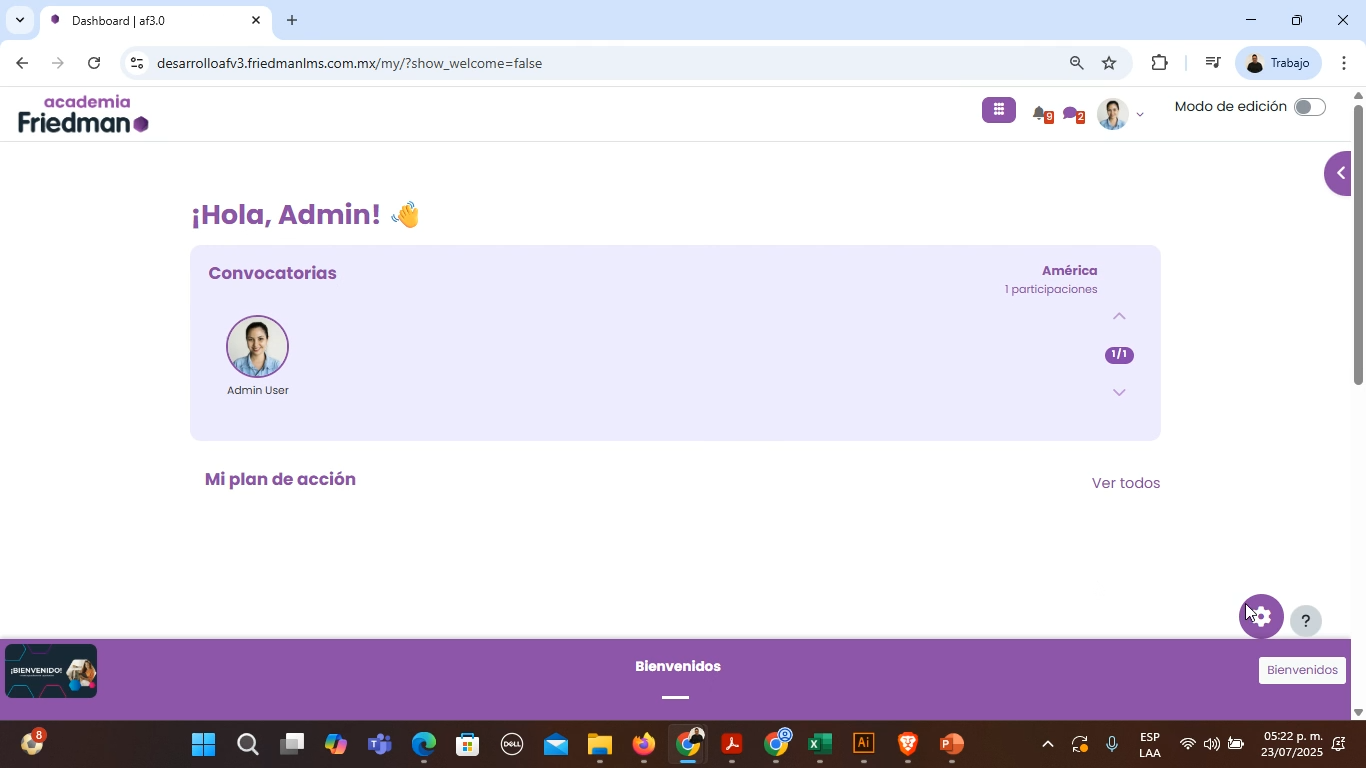Open browser extensions puzzle icon
Viewport: 1366px width, 768px height.
tap(1159, 63)
